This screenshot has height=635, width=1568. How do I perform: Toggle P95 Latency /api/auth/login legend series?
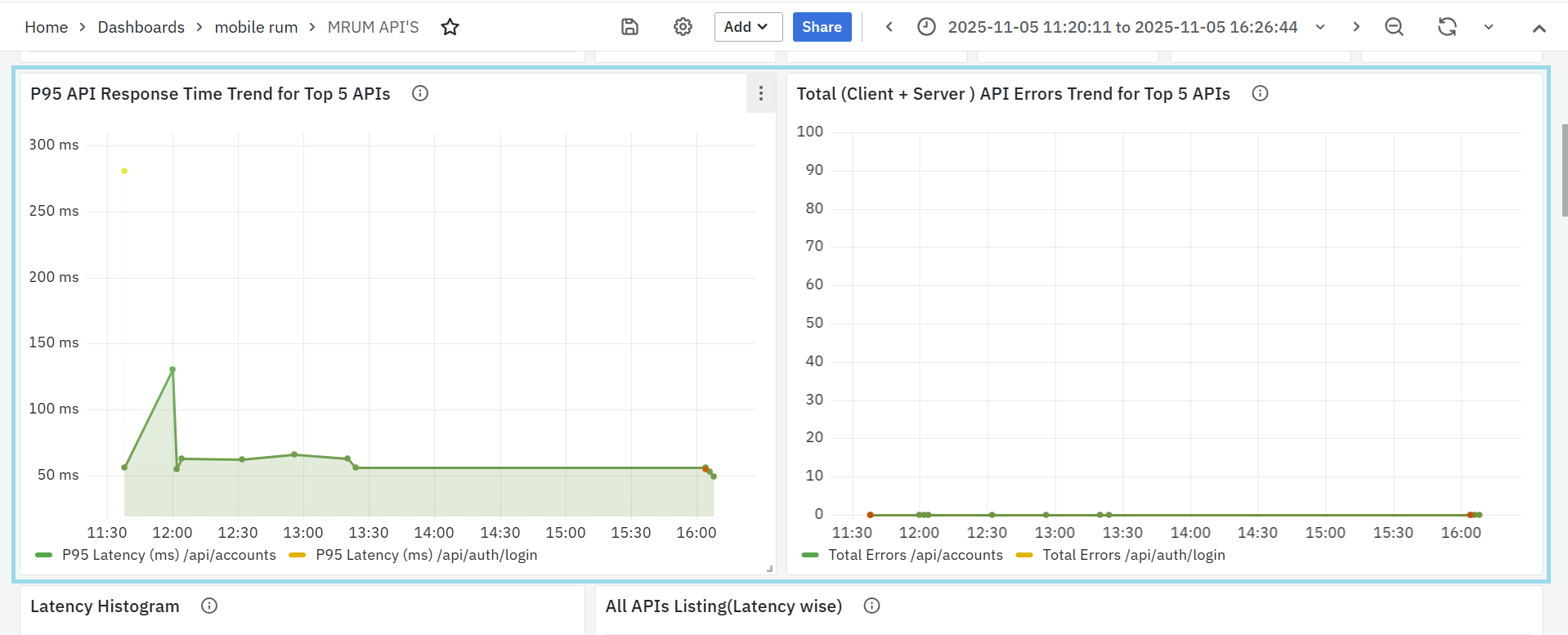click(426, 555)
